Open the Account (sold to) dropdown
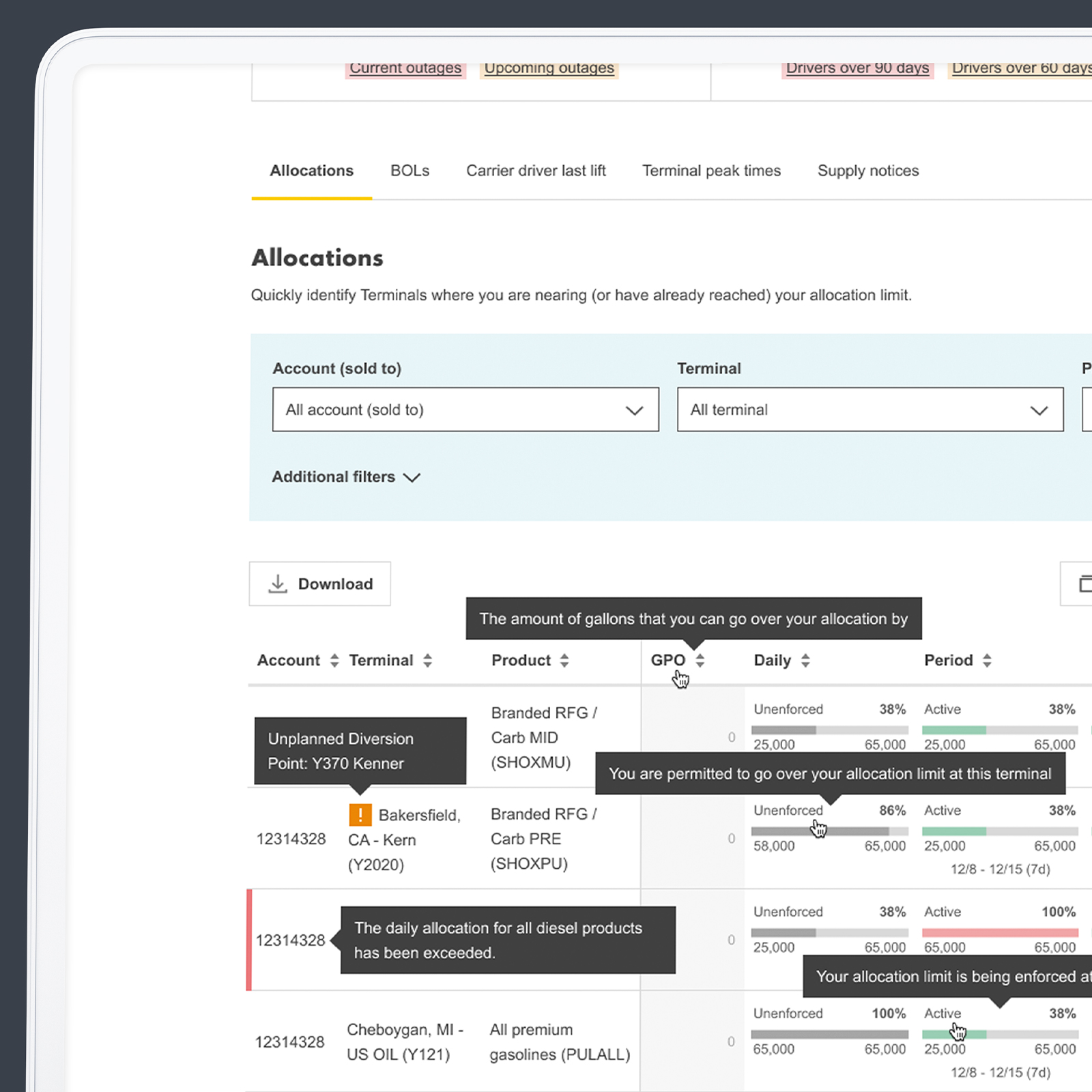 click(465, 409)
